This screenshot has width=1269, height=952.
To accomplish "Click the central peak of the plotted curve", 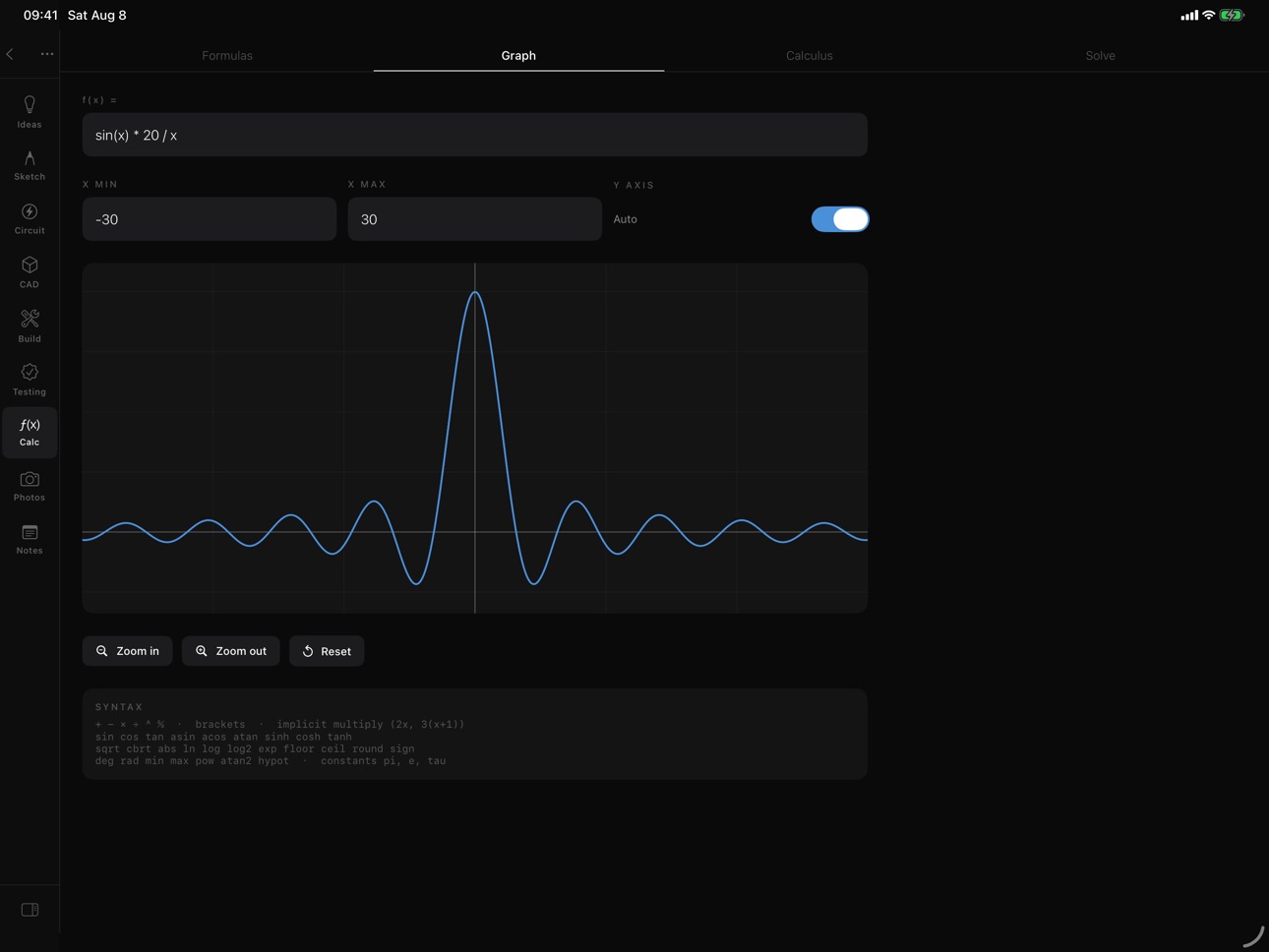I will (475, 292).
